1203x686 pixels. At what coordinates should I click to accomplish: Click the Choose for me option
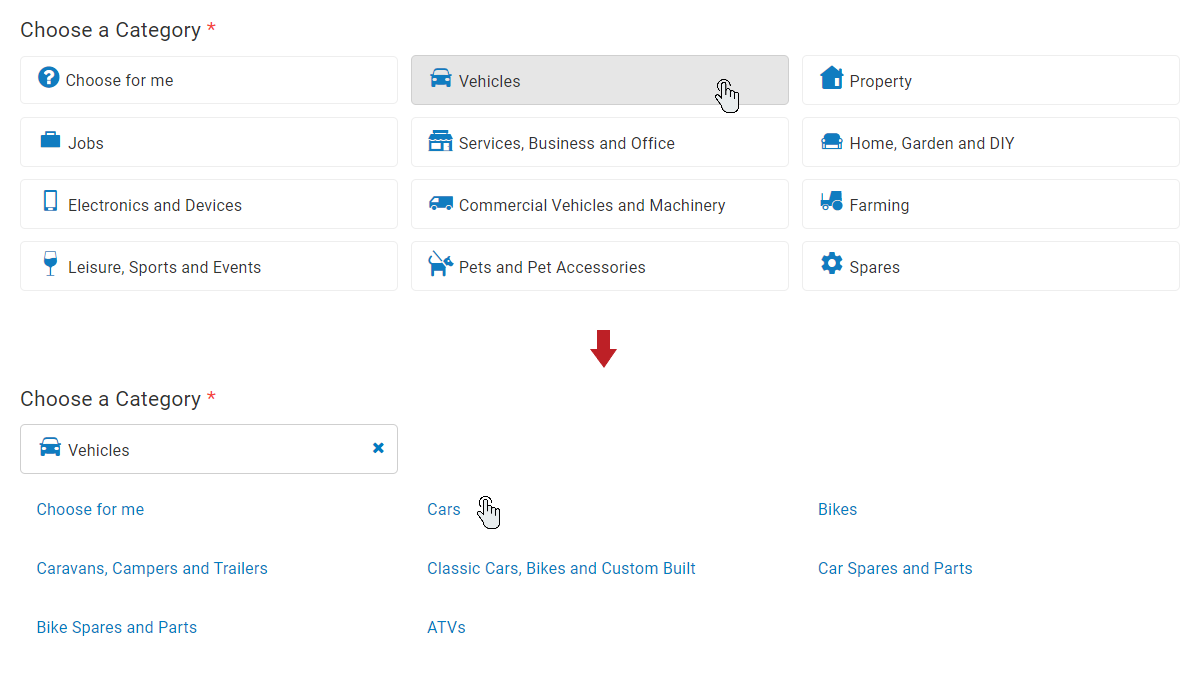coord(90,509)
